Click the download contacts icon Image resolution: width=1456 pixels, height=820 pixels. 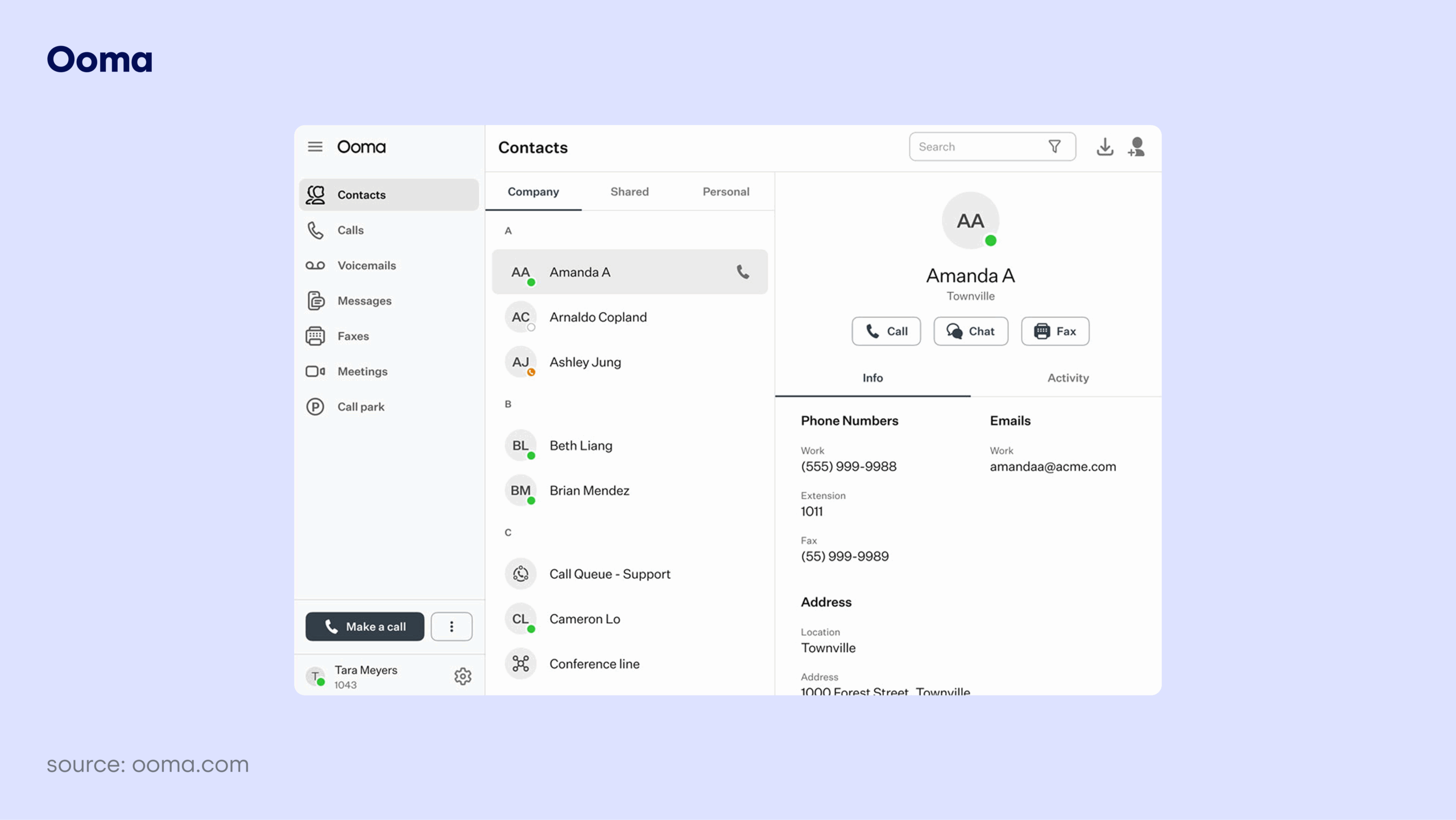[x=1105, y=147]
